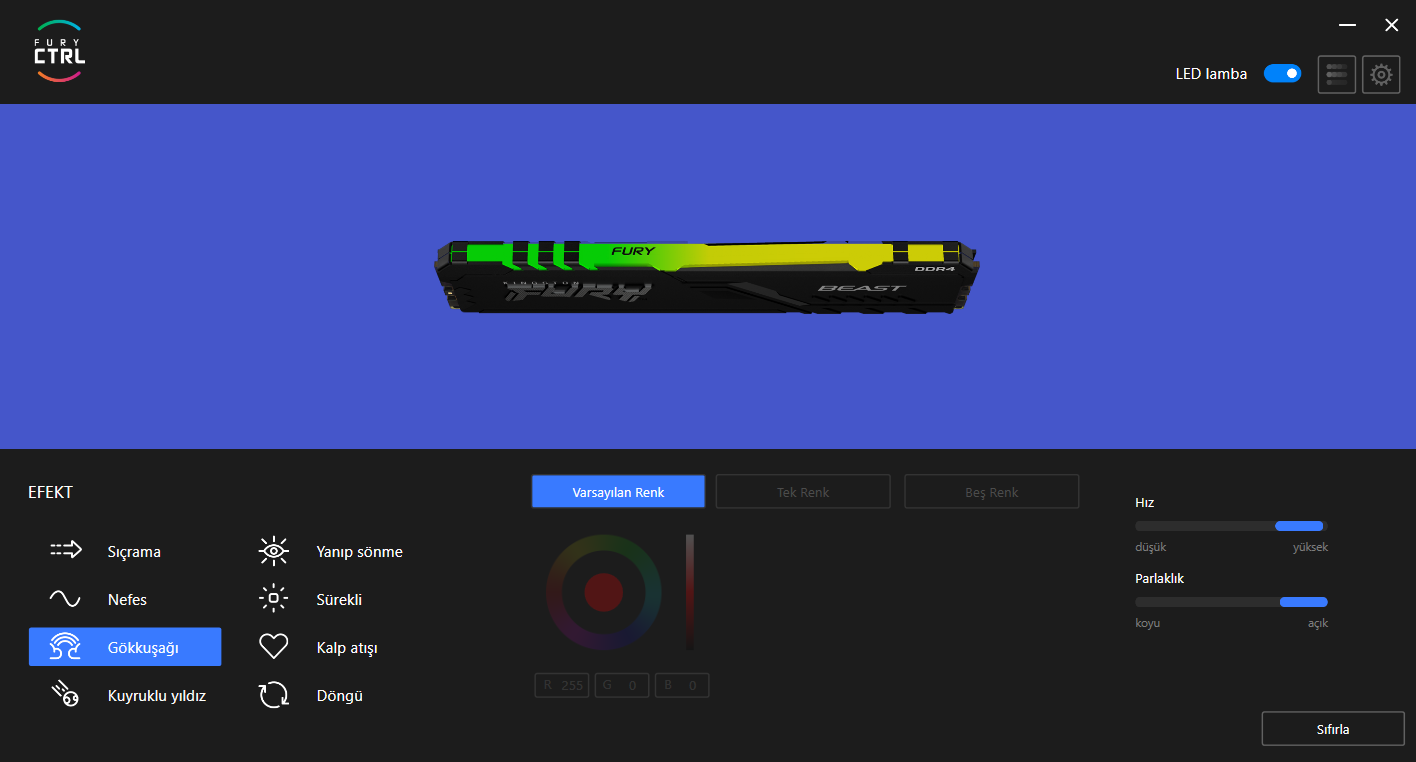1416x762 pixels.
Task: Select the Yanıp sönme blink effect
Action: tap(331, 551)
